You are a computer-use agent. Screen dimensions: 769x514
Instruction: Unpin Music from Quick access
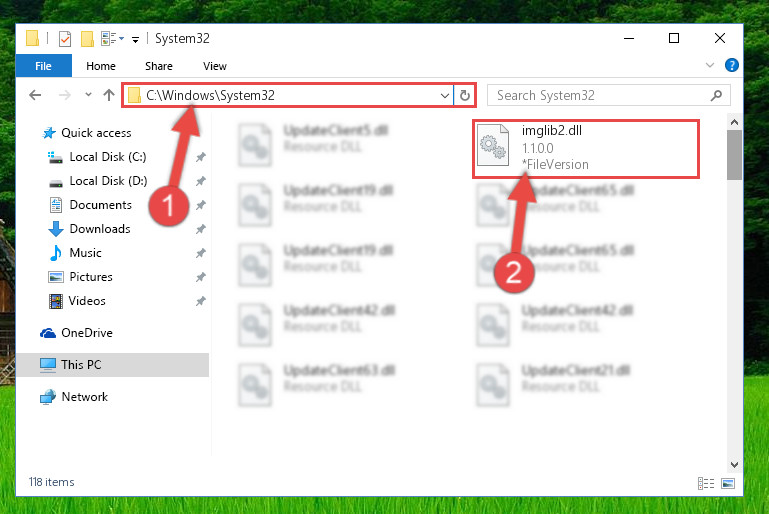pos(201,253)
